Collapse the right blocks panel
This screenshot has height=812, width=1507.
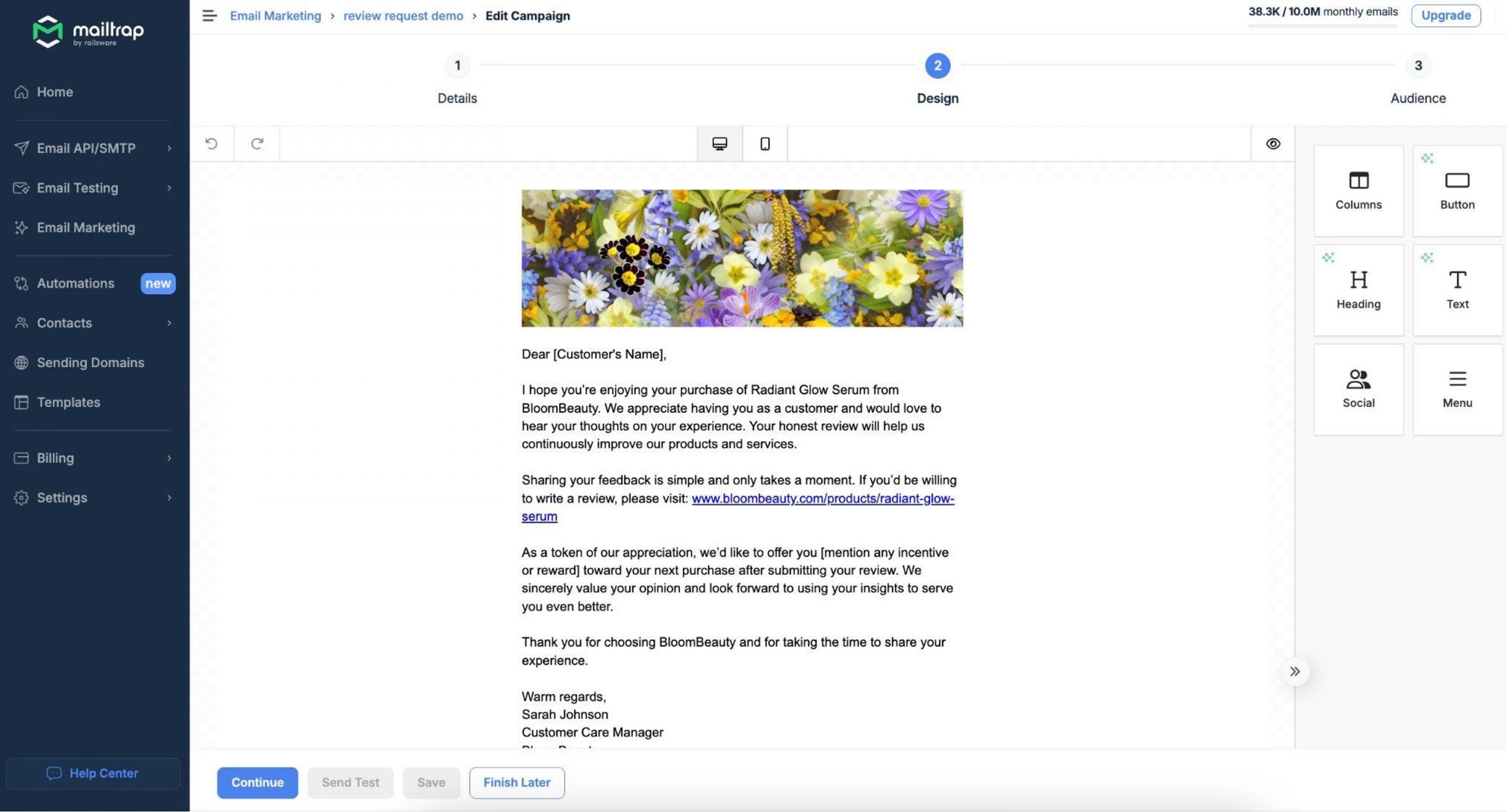[x=1296, y=671]
